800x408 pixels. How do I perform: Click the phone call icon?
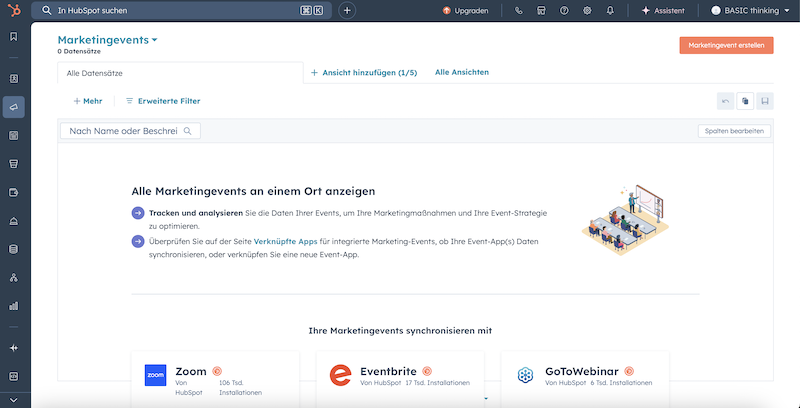coord(518,10)
